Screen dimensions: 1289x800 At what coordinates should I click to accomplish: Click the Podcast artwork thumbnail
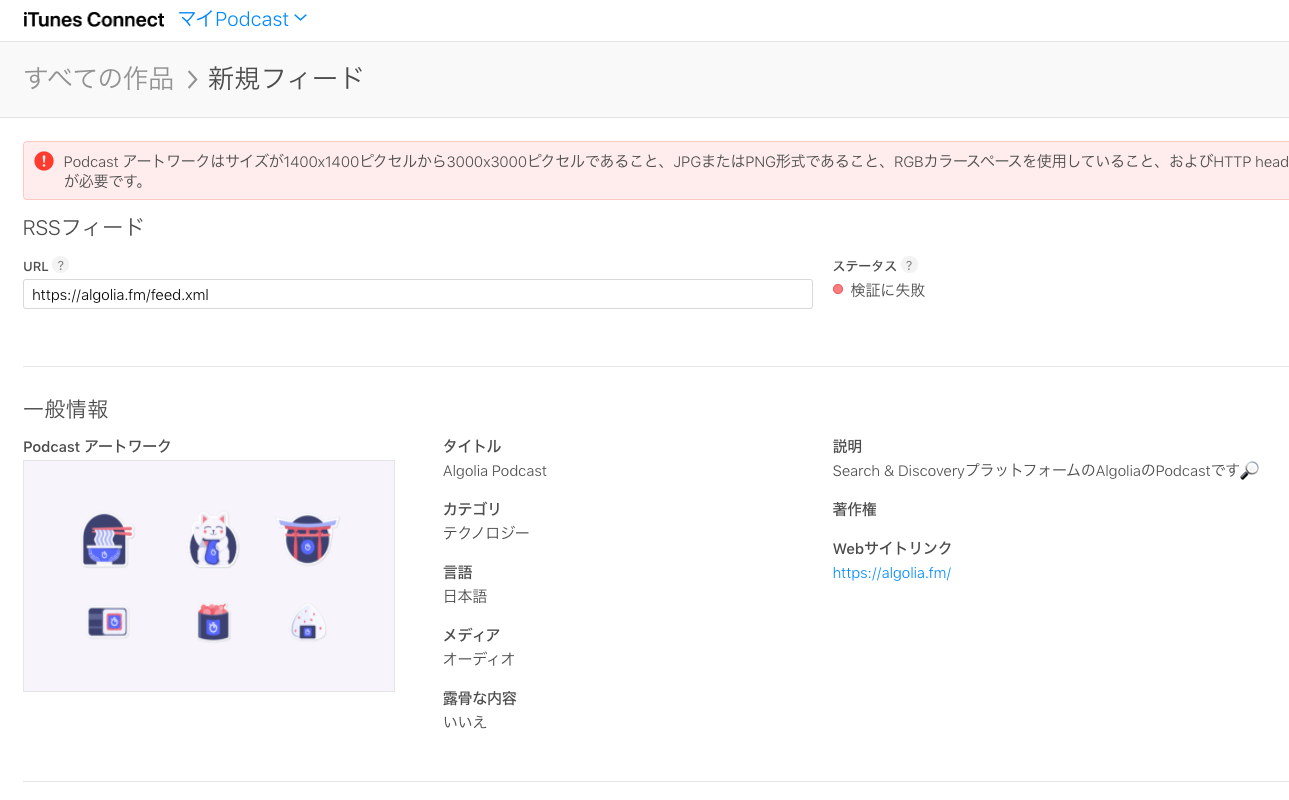(x=209, y=576)
